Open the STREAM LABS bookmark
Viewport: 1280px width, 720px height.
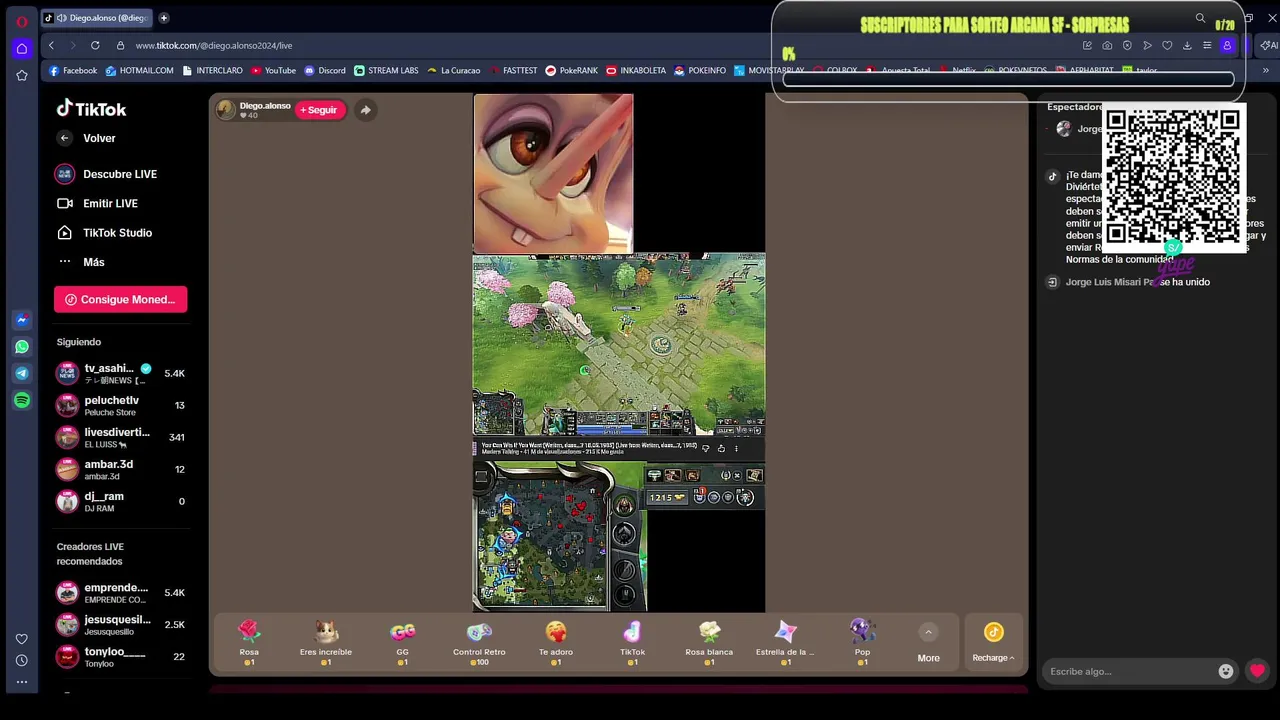click(x=386, y=71)
